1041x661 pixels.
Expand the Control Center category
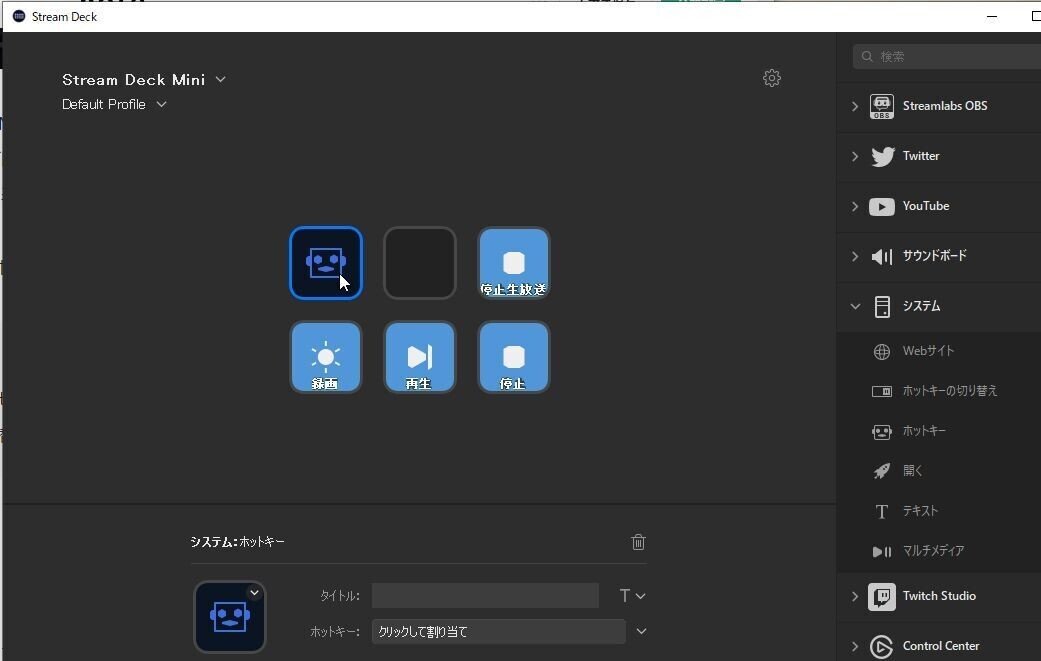coord(855,646)
